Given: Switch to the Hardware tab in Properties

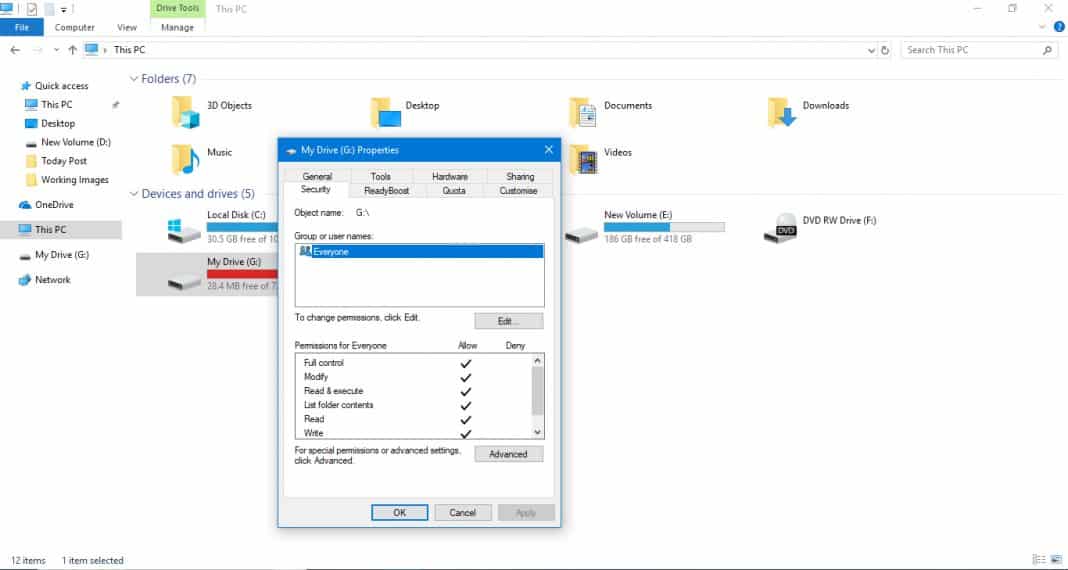Looking at the screenshot, I should click(450, 176).
